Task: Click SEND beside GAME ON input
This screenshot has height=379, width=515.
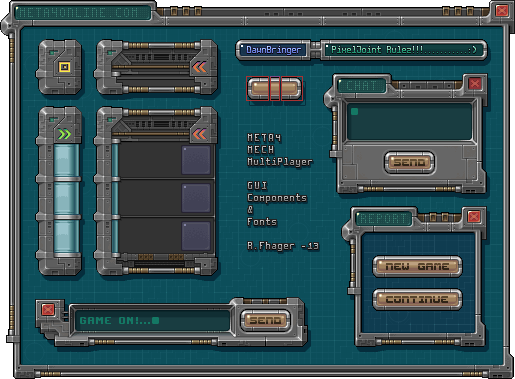Action: (x=265, y=320)
